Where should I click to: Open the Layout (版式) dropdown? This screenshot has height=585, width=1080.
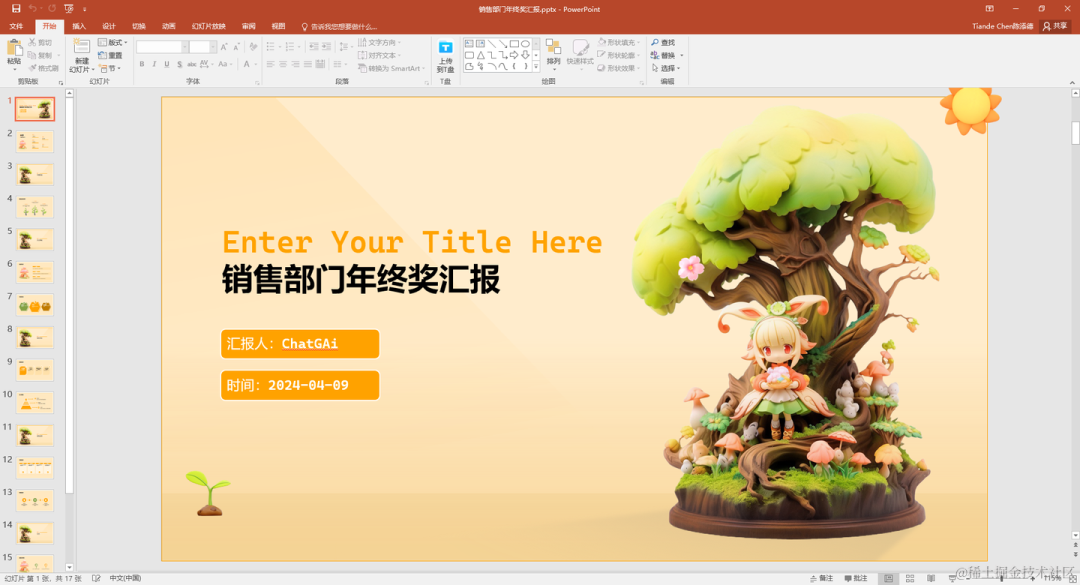pos(112,43)
